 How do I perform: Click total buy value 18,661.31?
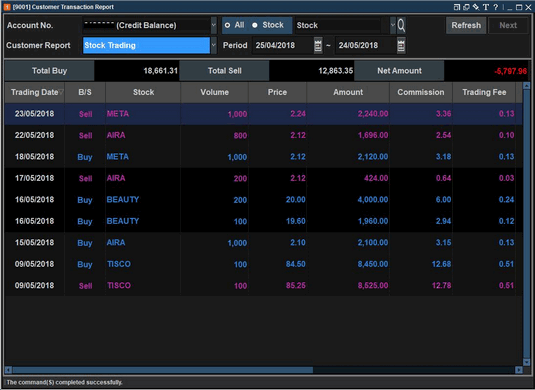(160, 71)
